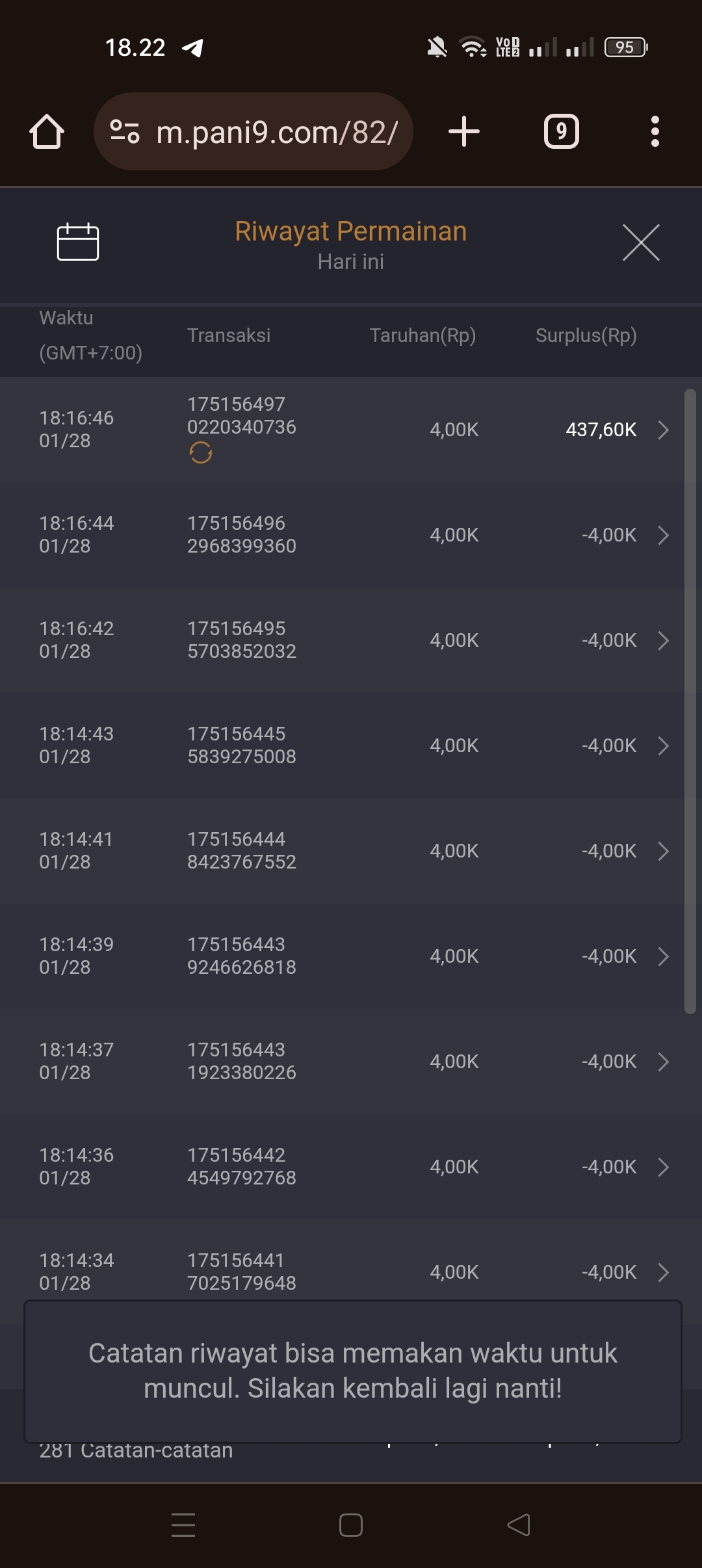This screenshot has width=702, height=1568.
Task: Open the calendar date filter icon
Action: 78,242
